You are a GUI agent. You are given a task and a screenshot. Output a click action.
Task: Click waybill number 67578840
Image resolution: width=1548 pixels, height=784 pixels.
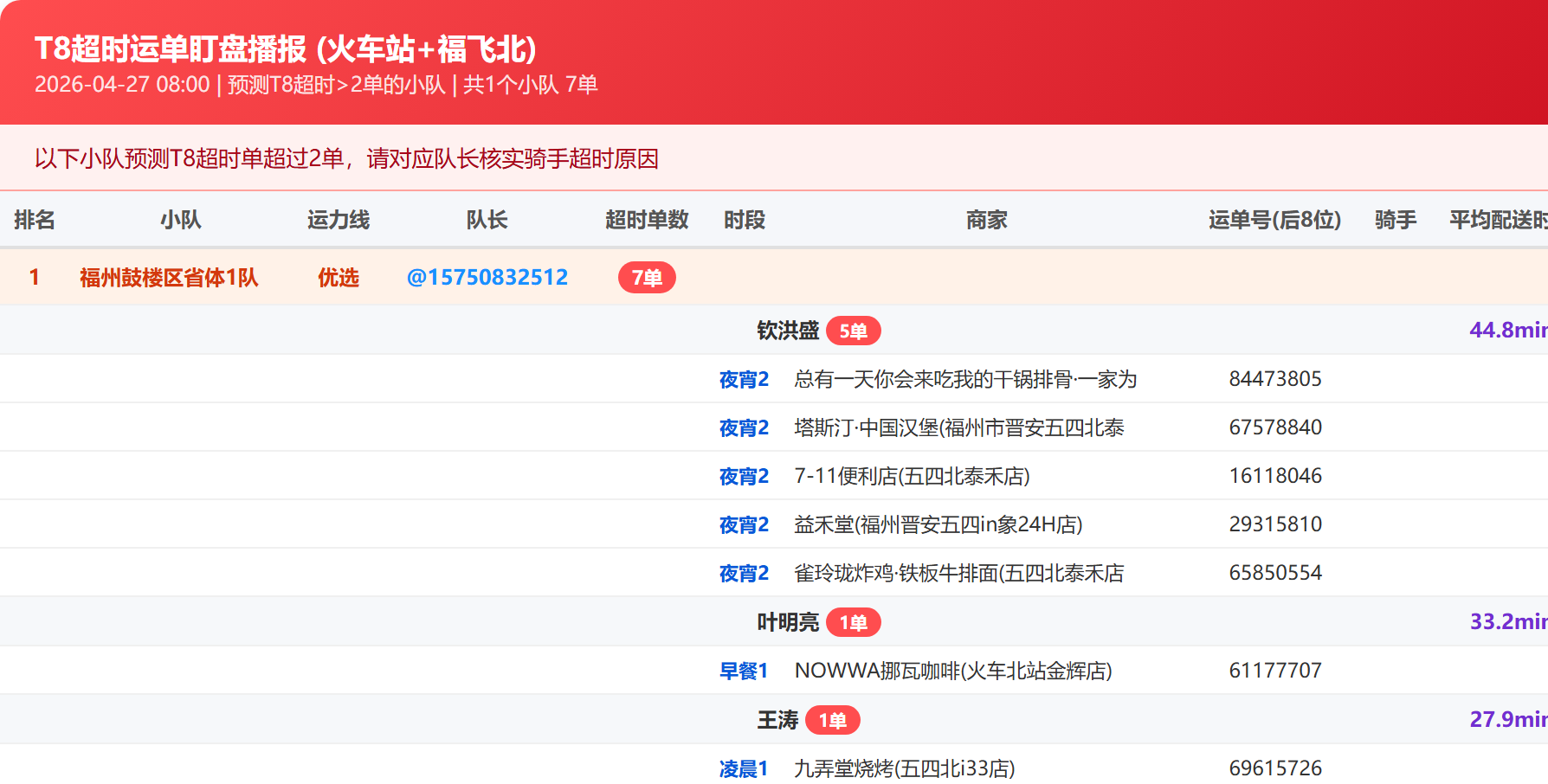pyautogui.click(x=1275, y=427)
